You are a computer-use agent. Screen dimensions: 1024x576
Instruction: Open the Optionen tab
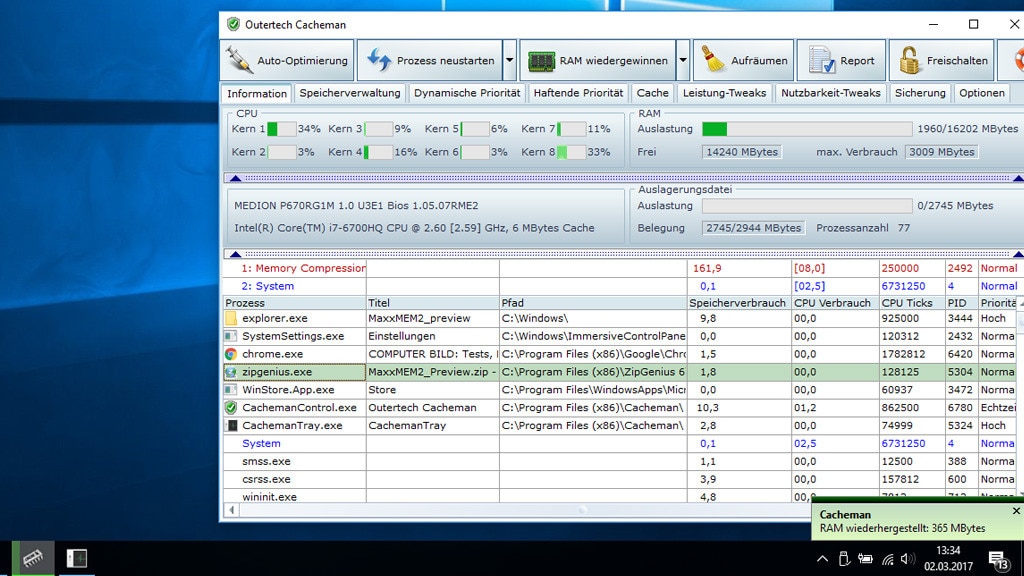tap(982, 93)
